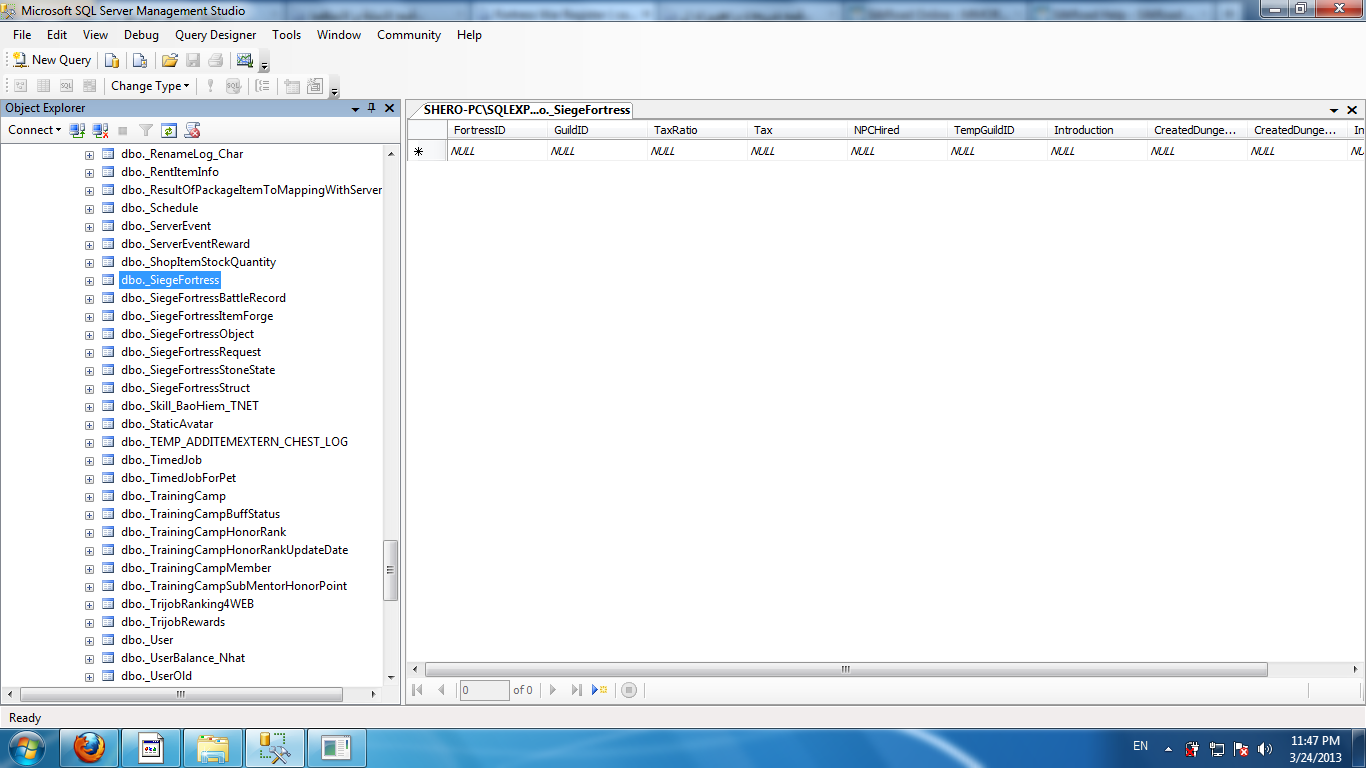Click the NULL cell under GuildID

coord(597,151)
